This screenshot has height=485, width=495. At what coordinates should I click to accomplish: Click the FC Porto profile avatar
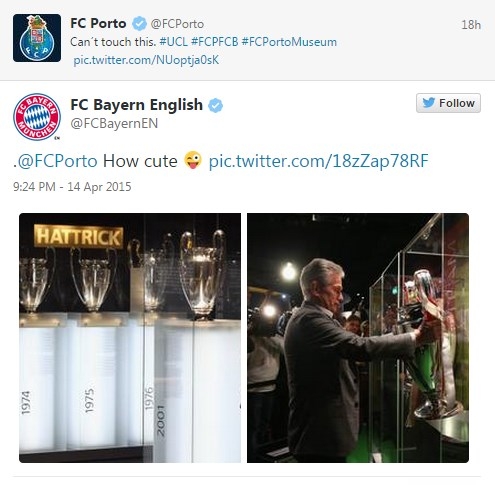pyautogui.click(x=37, y=38)
